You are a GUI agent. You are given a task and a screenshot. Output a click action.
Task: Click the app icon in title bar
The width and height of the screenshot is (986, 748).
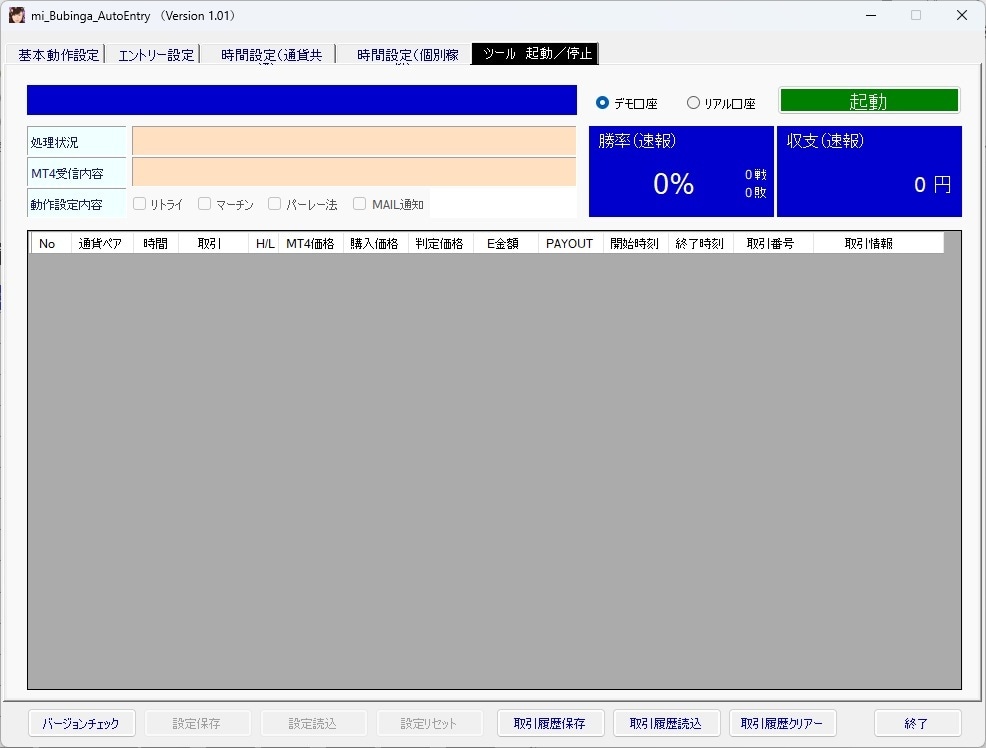17,15
